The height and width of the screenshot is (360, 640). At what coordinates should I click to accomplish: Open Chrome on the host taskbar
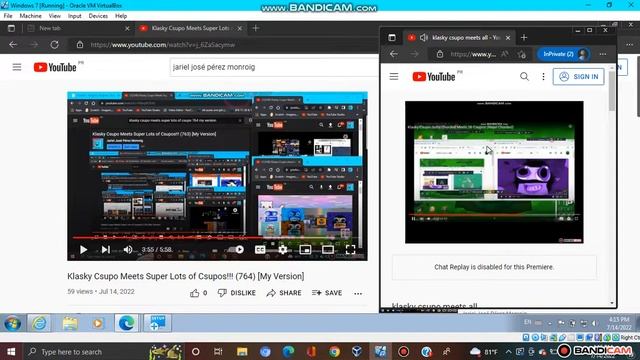pos(334,352)
